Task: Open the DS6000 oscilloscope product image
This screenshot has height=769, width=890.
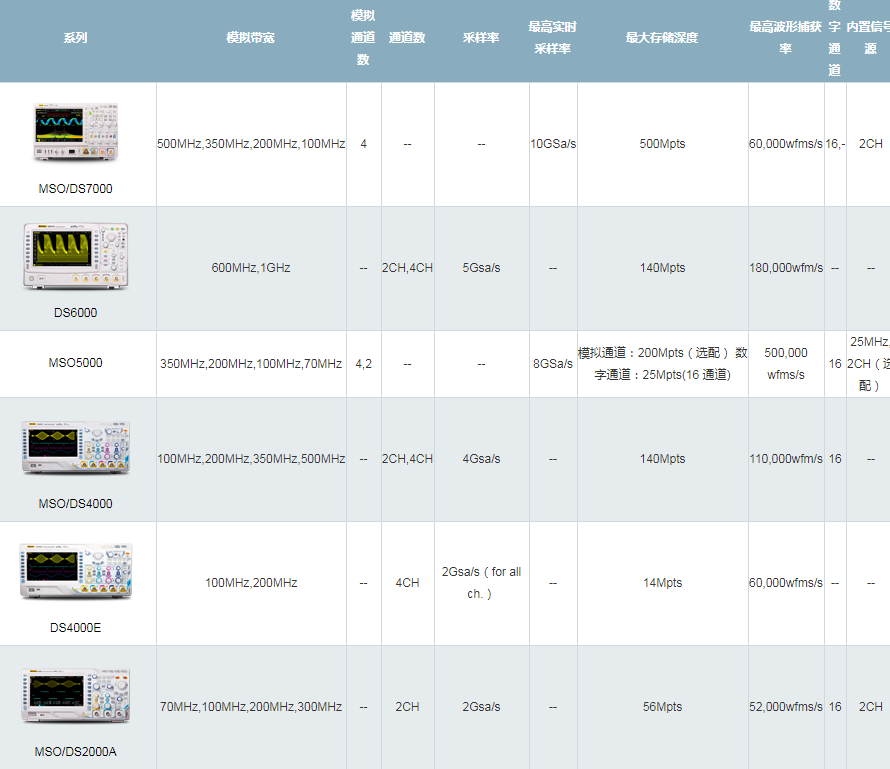Action: (75, 256)
